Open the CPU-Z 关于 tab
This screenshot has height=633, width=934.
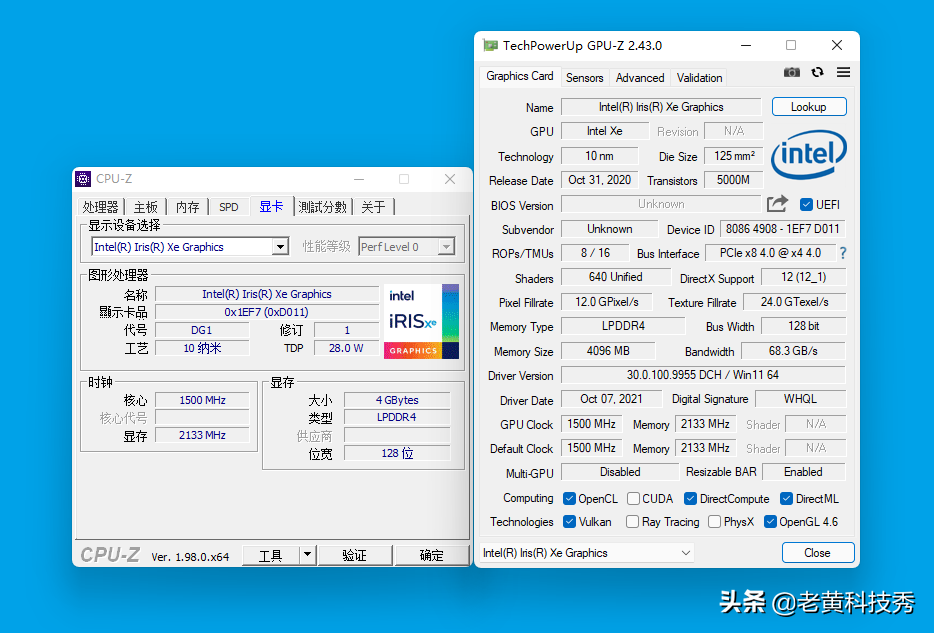click(373, 207)
